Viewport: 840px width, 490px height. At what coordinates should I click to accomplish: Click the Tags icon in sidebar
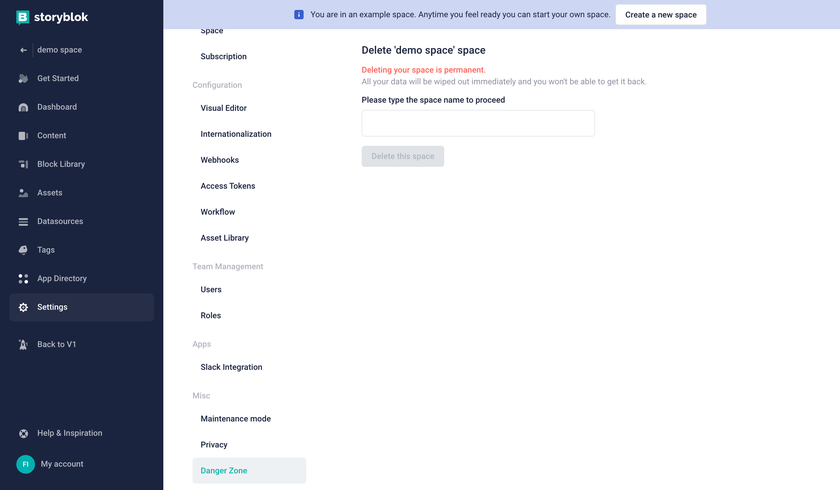tap(23, 250)
